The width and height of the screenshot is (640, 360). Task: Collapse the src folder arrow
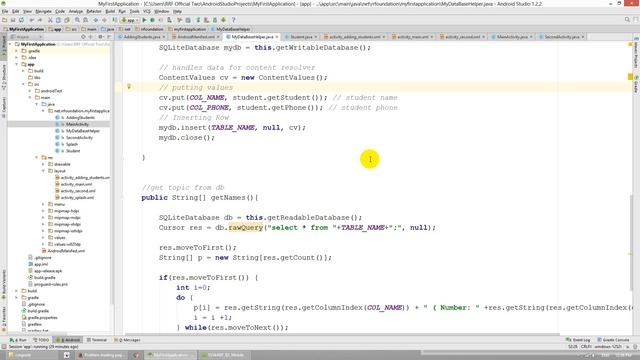click(23, 84)
